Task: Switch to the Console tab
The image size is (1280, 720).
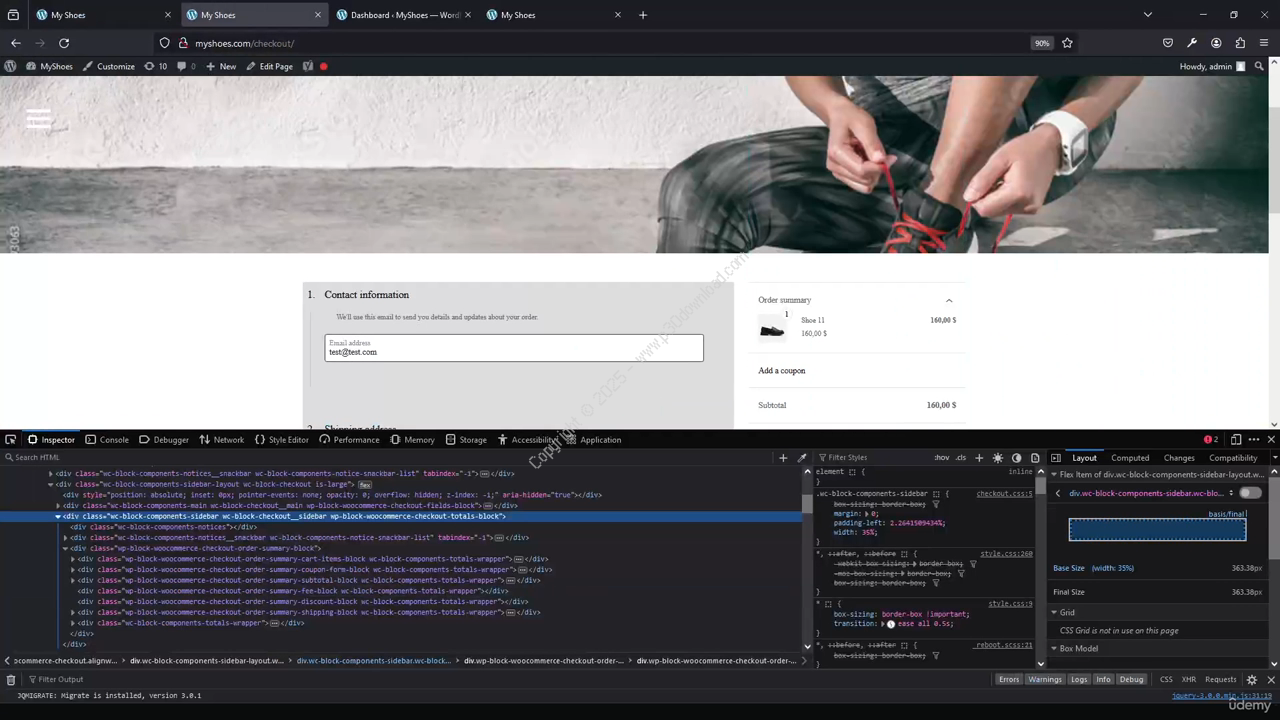Action: click(107, 439)
